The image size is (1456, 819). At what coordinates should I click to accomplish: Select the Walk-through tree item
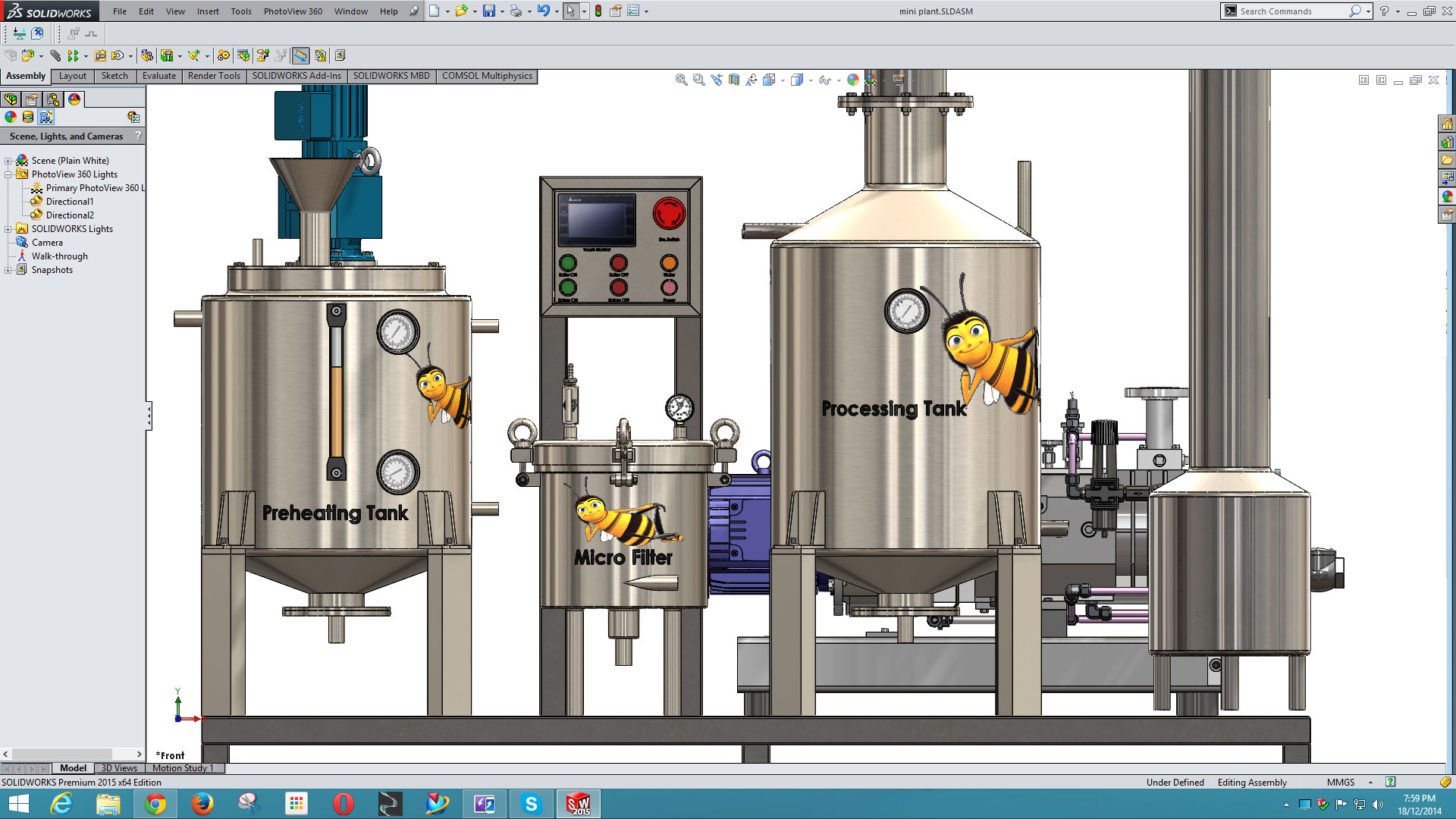[x=59, y=256]
